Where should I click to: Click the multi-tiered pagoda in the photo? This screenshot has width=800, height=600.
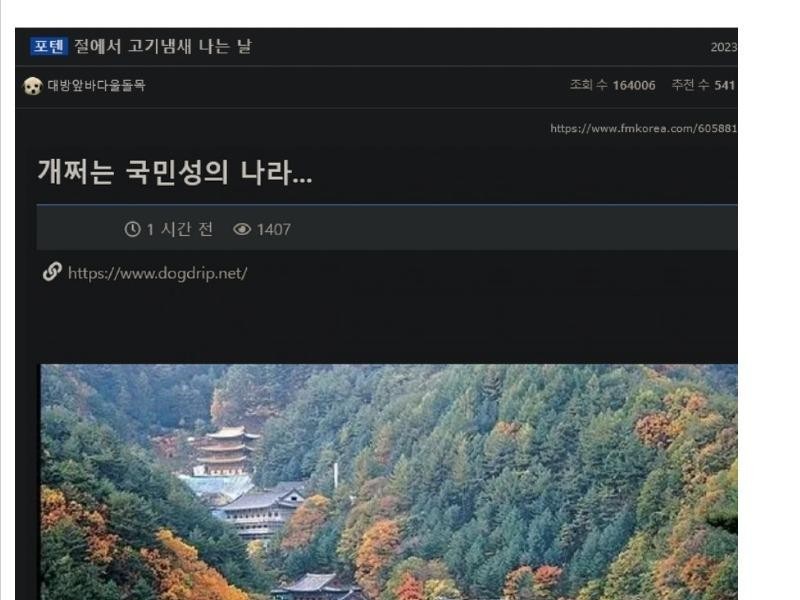coord(226,451)
